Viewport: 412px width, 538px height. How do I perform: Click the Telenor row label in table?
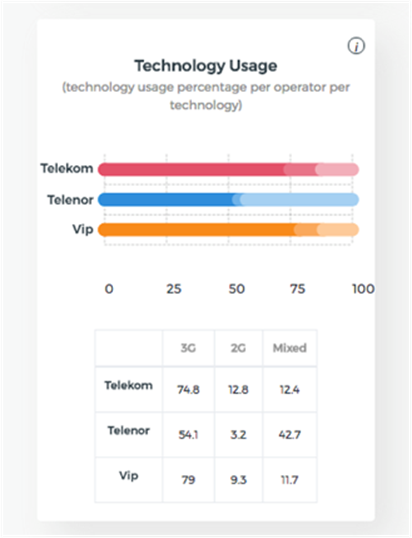[129, 430]
